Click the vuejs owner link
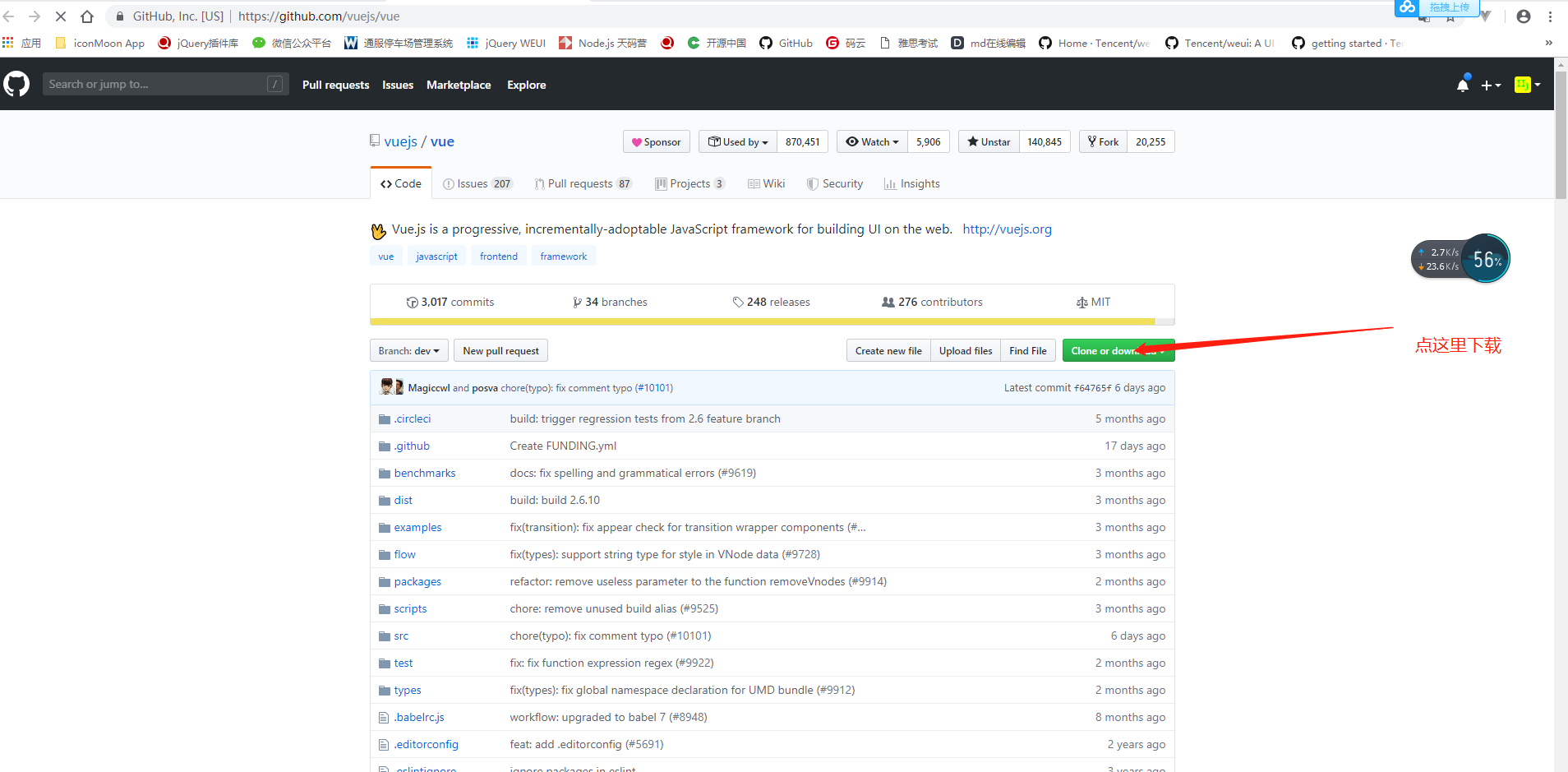Viewport: 1568px width, 772px height. pyautogui.click(x=400, y=141)
